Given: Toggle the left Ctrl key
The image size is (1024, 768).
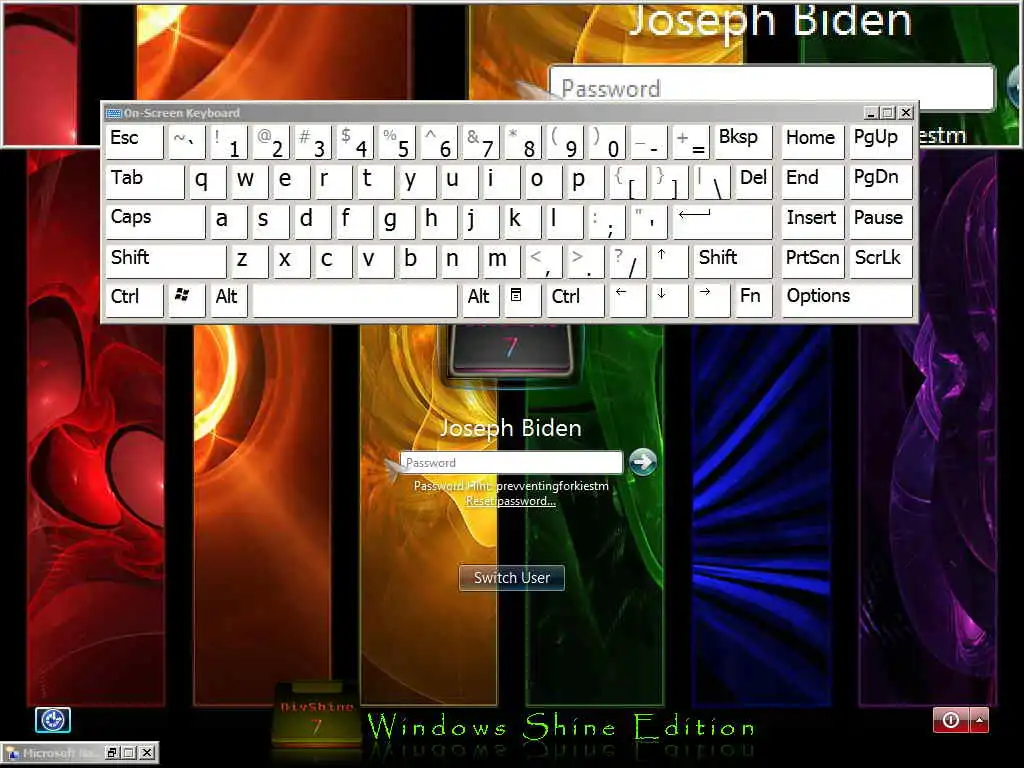Looking at the screenshot, I should tap(134, 299).
